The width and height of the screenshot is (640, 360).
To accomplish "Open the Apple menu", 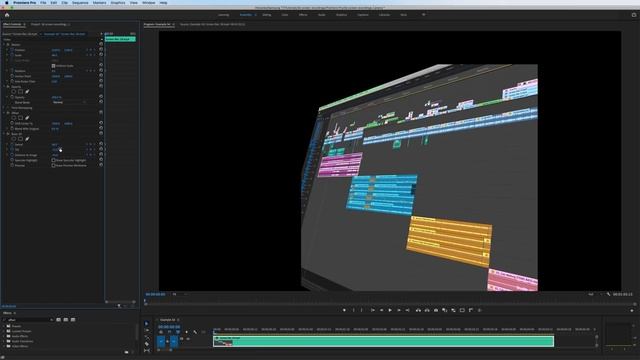I will [7, 3].
